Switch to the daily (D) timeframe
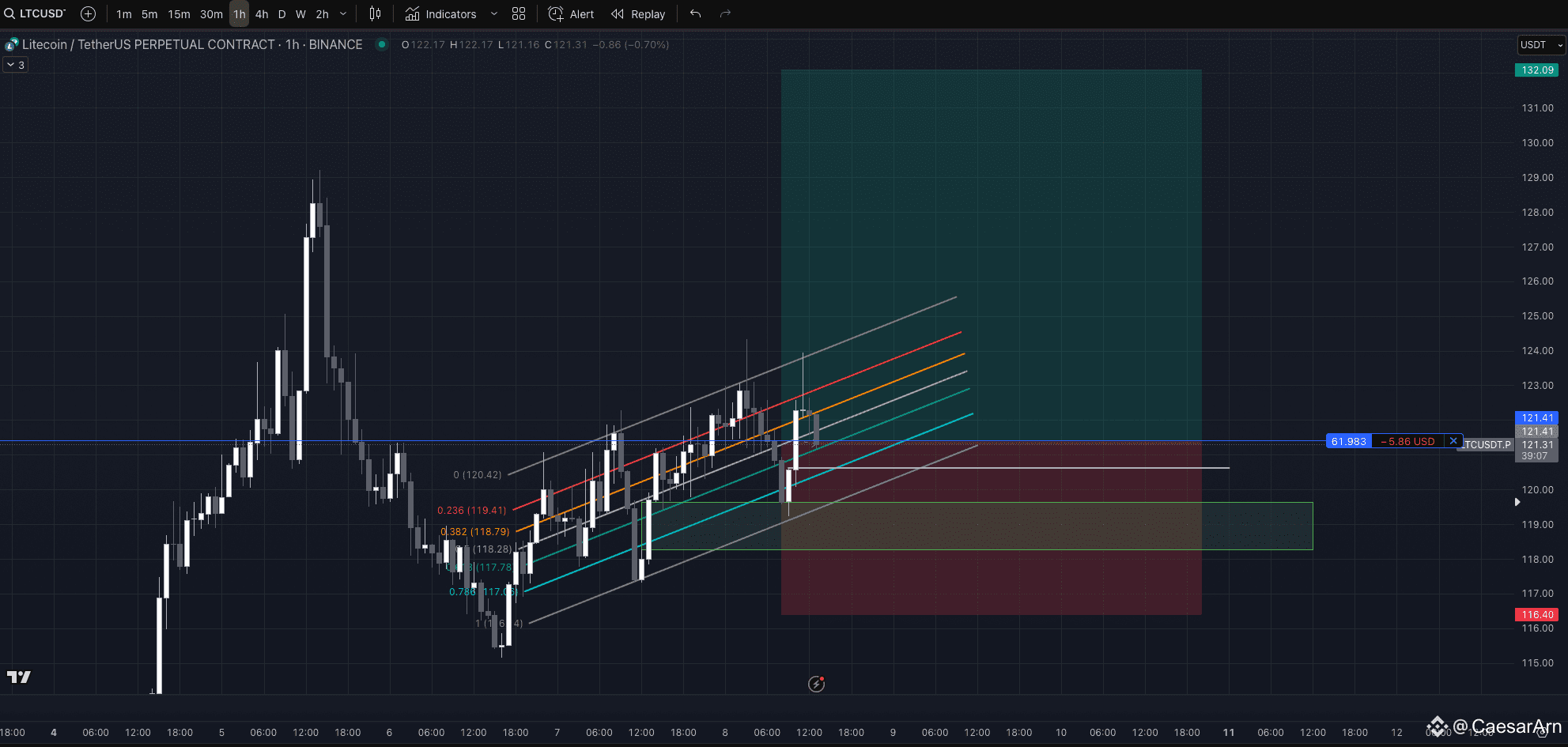The image size is (1568, 747). point(281,14)
